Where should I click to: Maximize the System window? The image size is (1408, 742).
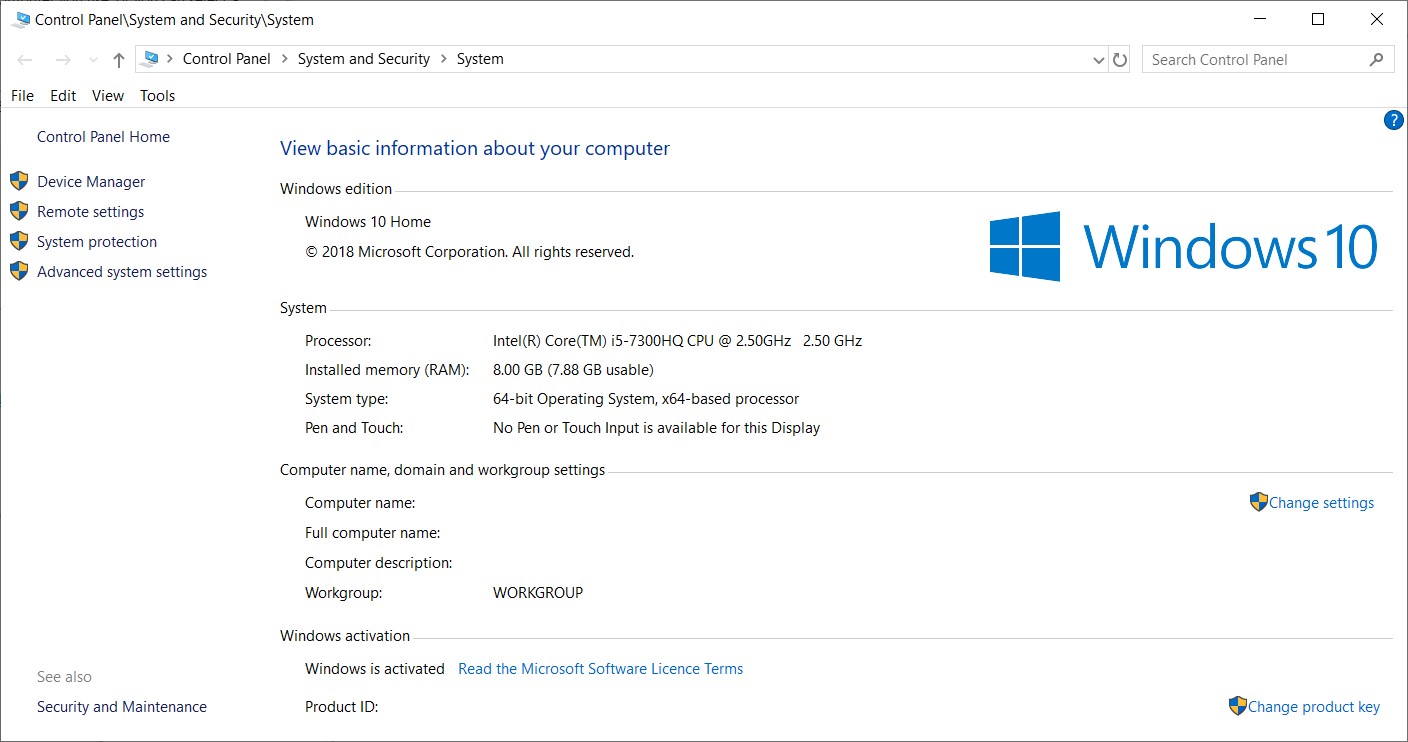pyautogui.click(x=1318, y=19)
